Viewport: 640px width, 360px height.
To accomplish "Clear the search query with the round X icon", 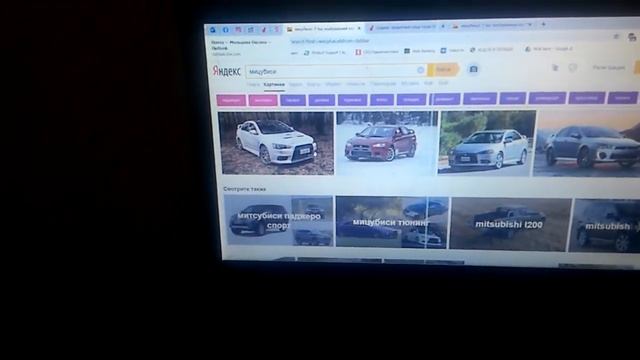I will click(x=420, y=70).
